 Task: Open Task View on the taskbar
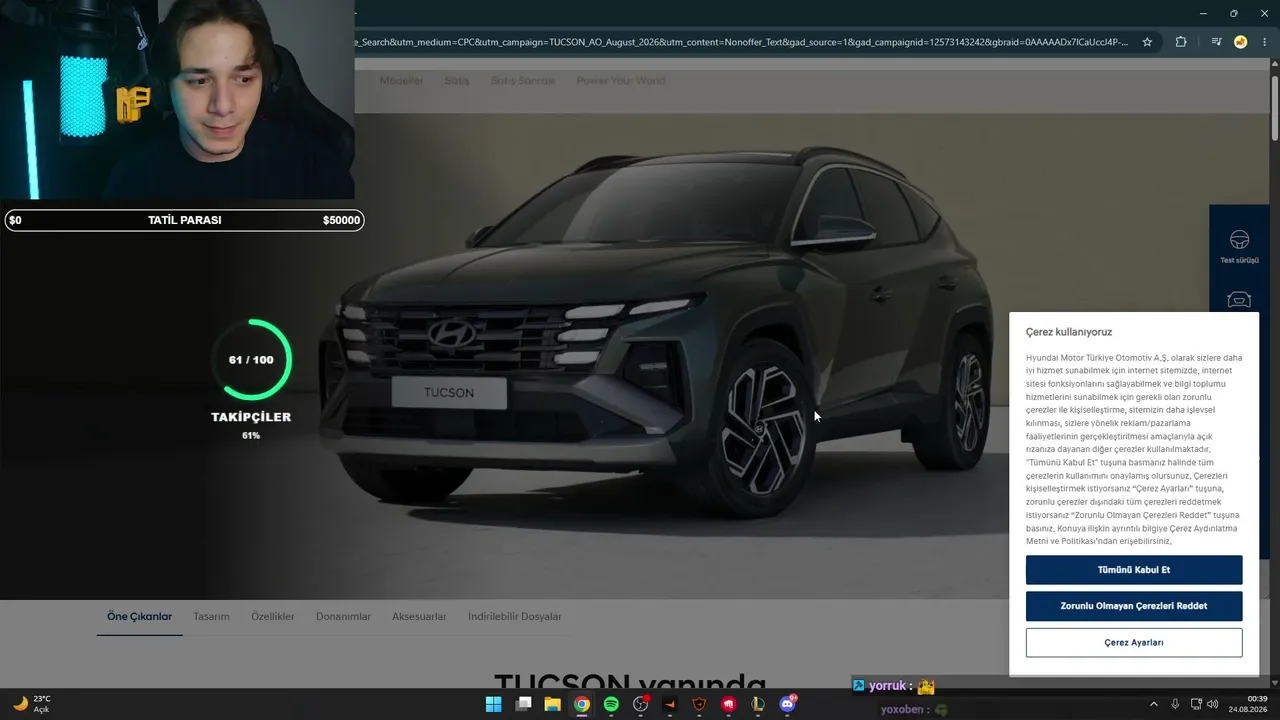523,704
